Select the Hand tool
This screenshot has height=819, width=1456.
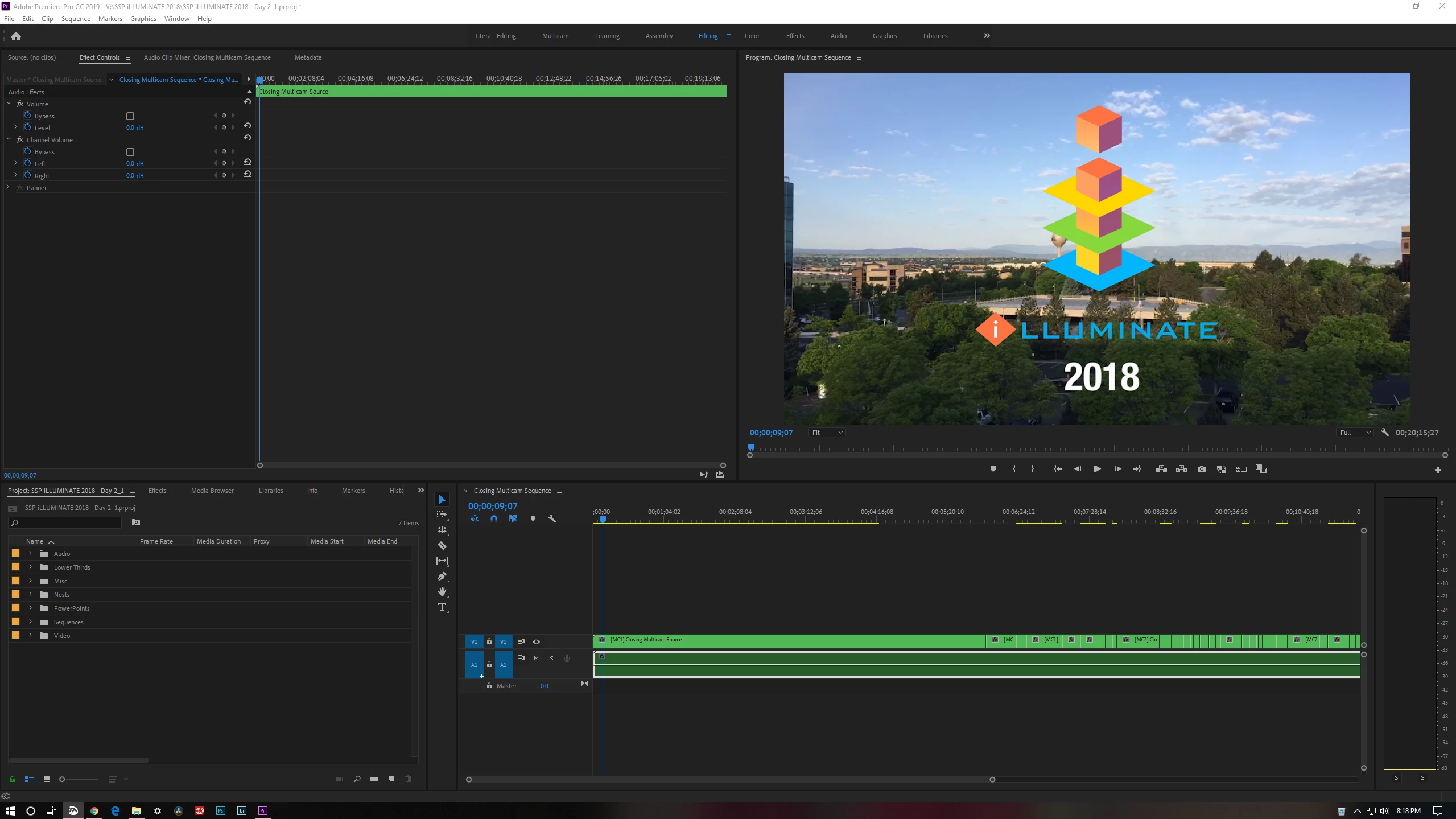coord(442,591)
